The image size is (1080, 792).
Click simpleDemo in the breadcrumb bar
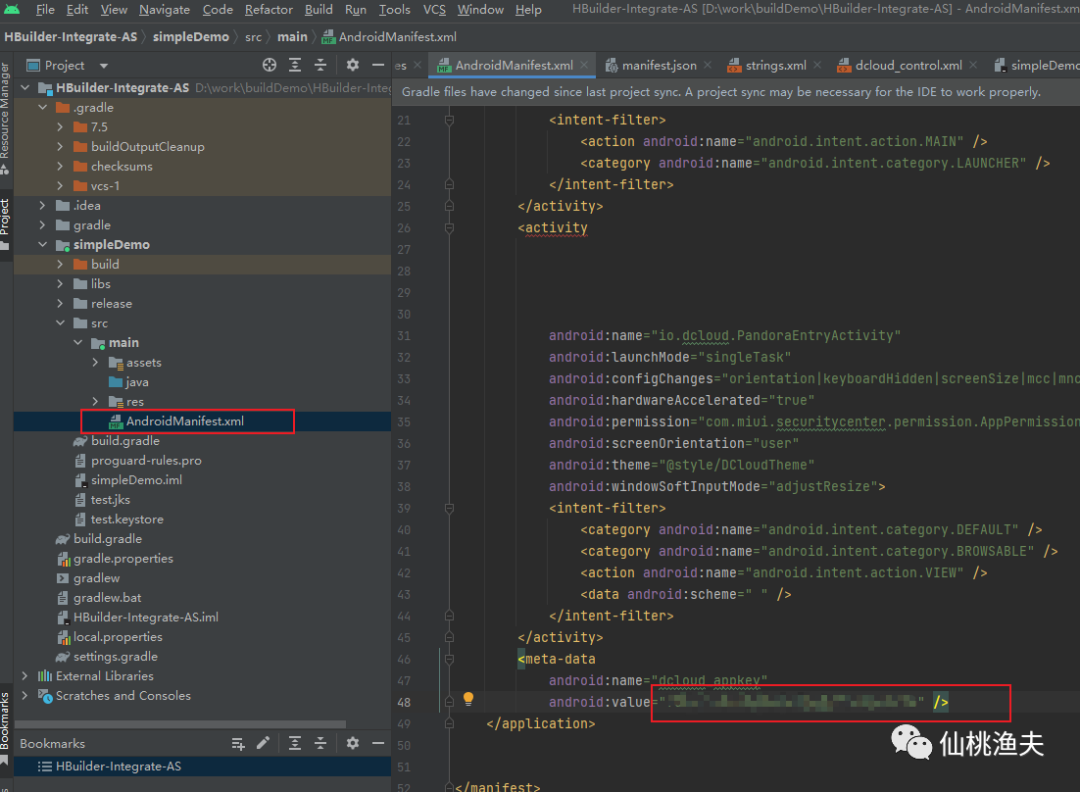point(191,37)
